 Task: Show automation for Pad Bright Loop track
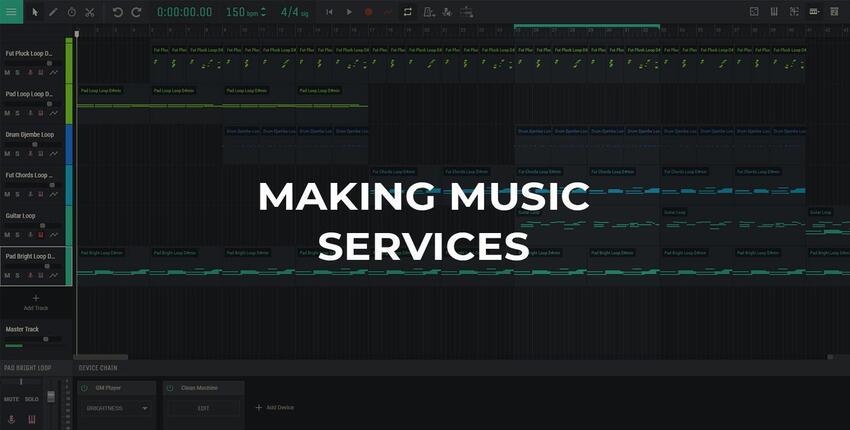pyautogui.click(x=54, y=275)
